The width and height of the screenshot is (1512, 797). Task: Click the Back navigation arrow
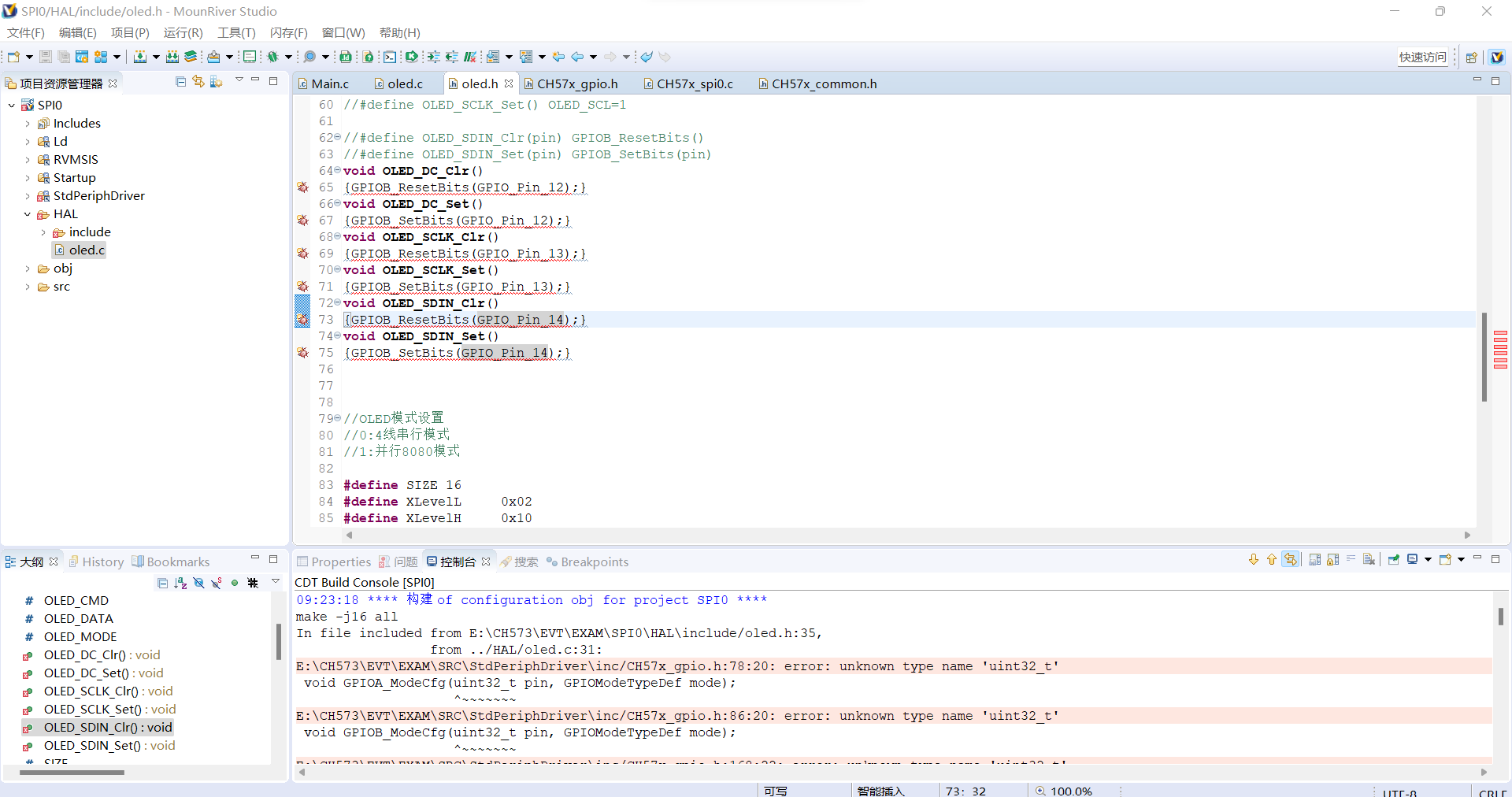[577, 57]
